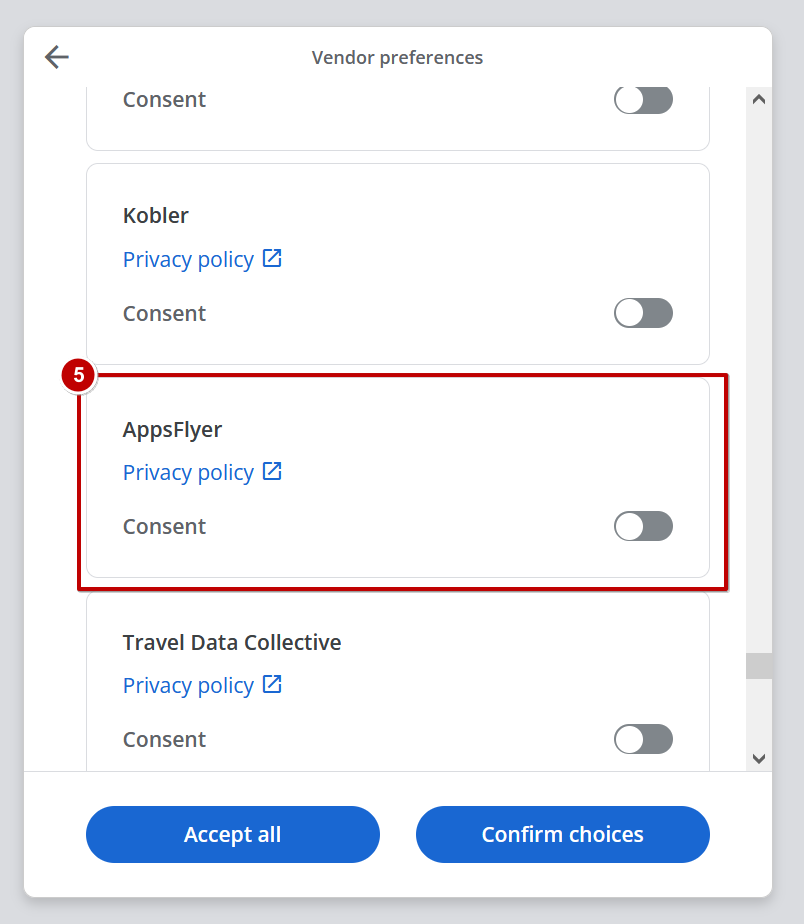This screenshot has width=804, height=924.
Task: Open Kobler's Privacy policy link
Action: pyautogui.click(x=188, y=258)
